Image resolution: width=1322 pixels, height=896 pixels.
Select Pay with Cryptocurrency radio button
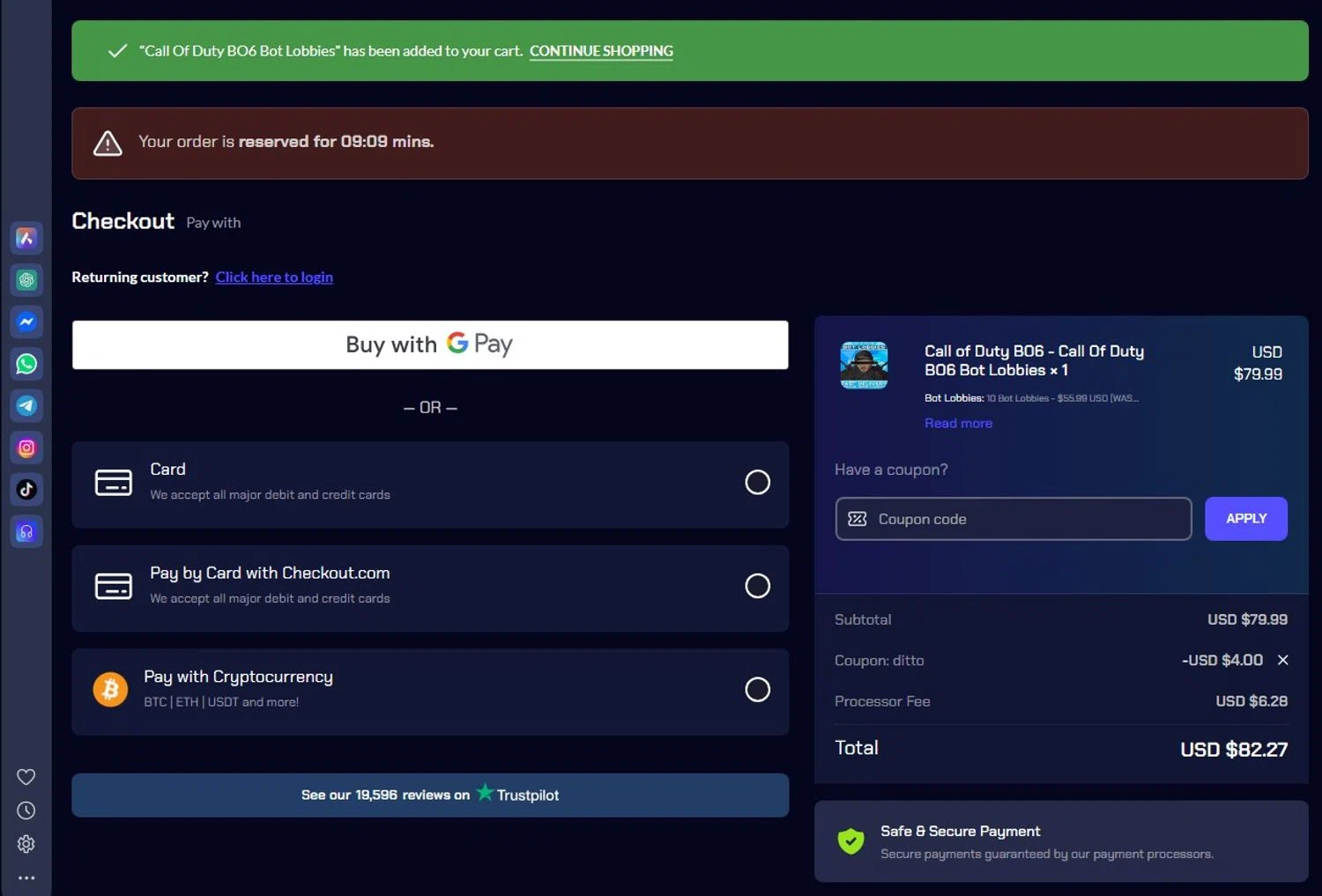pos(758,689)
